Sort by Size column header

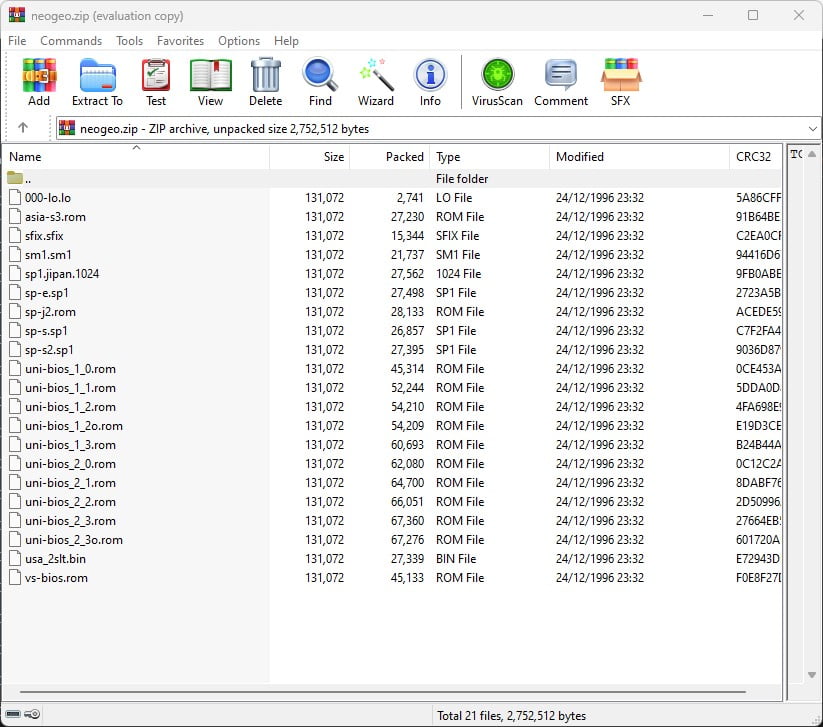pyautogui.click(x=310, y=156)
